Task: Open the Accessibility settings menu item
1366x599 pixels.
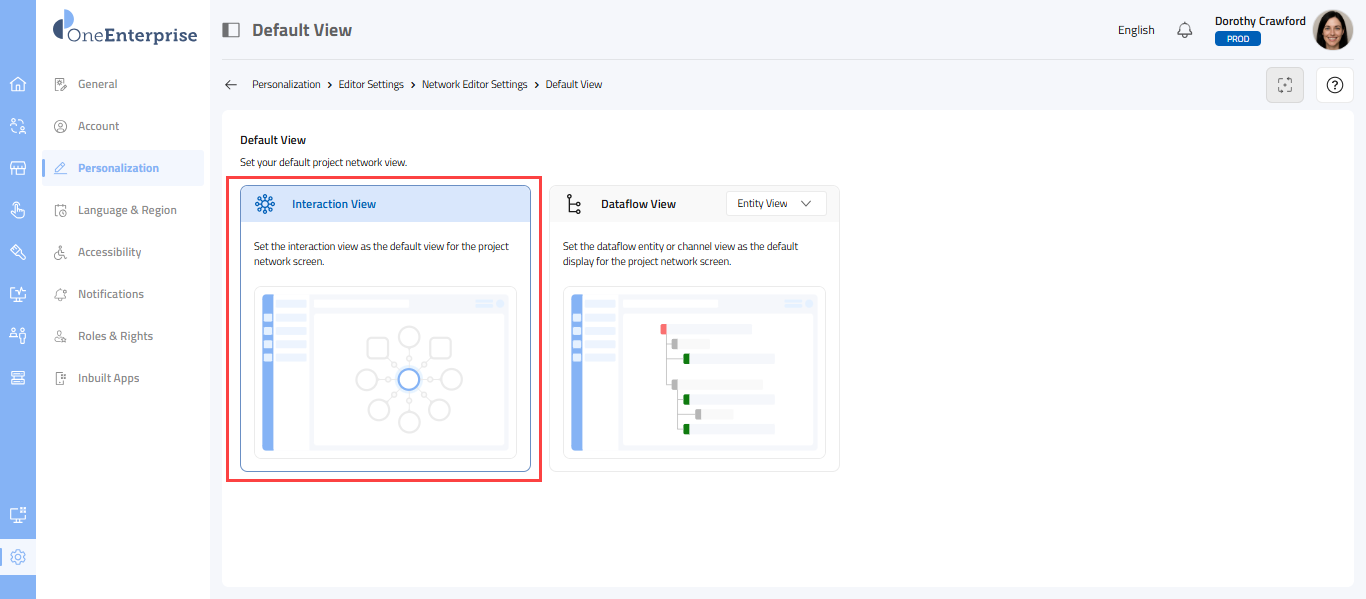Action: click(x=109, y=252)
